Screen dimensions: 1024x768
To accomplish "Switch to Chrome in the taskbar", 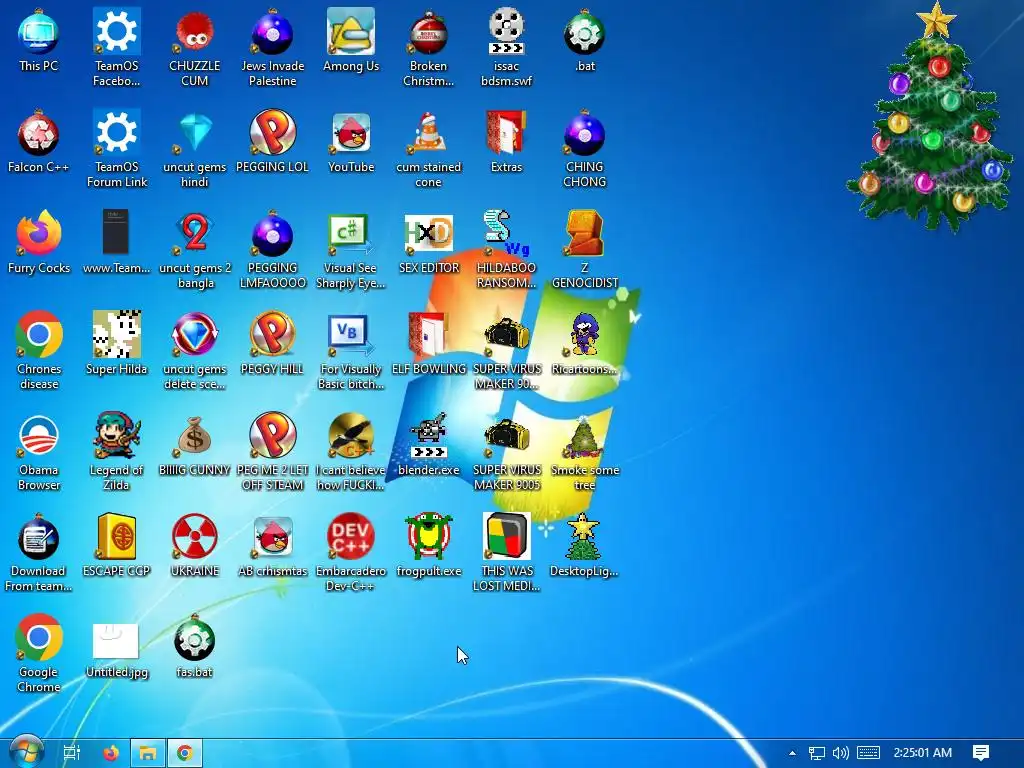I will [185, 753].
